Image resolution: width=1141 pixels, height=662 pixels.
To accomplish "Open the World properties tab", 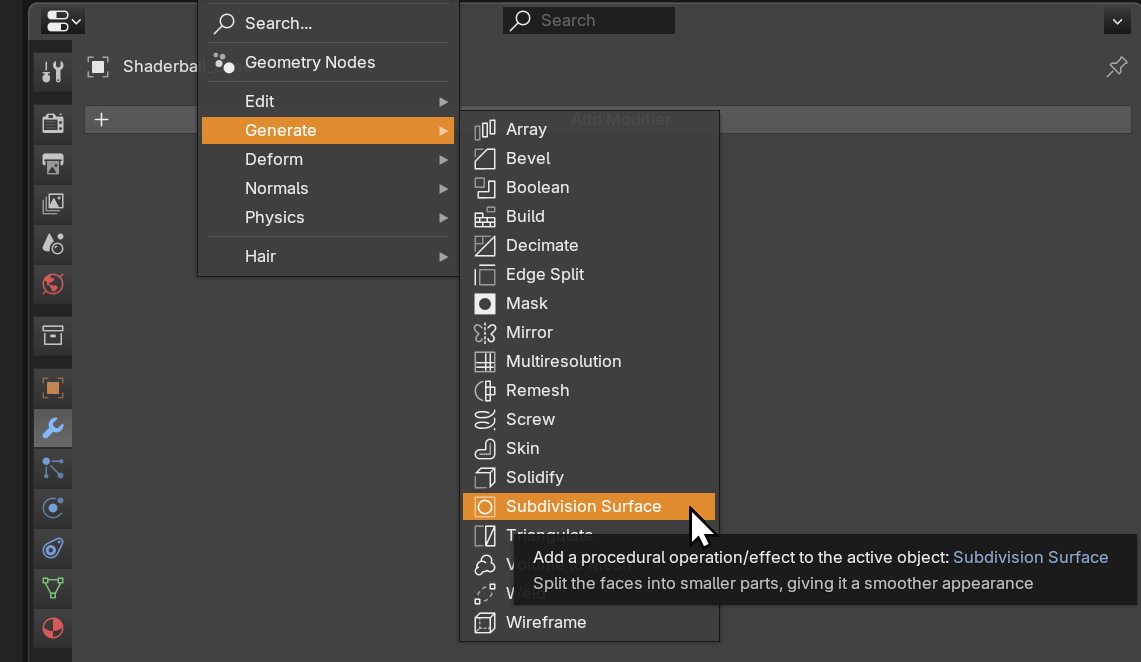I will [x=52, y=284].
